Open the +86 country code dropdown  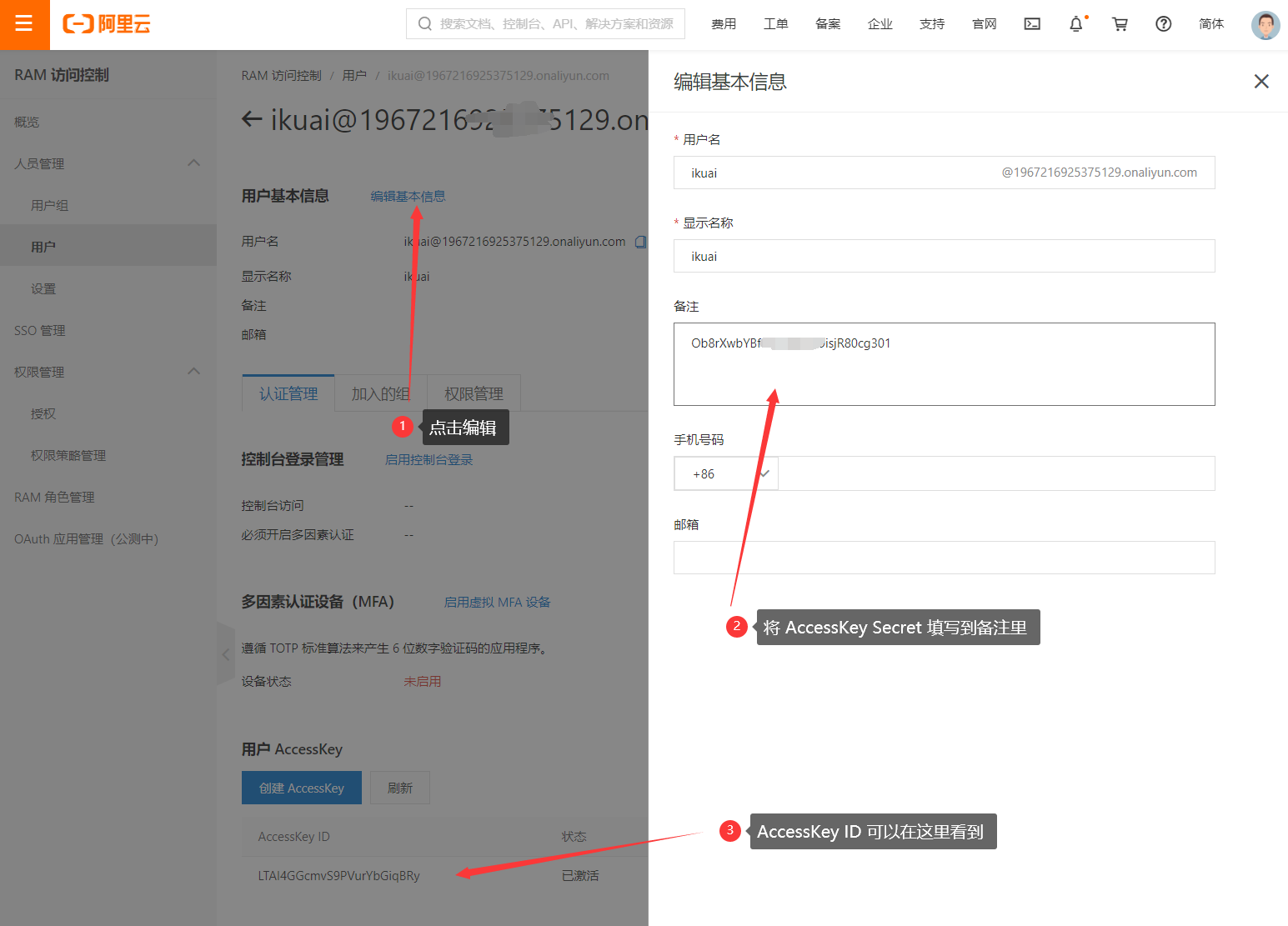(x=726, y=473)
